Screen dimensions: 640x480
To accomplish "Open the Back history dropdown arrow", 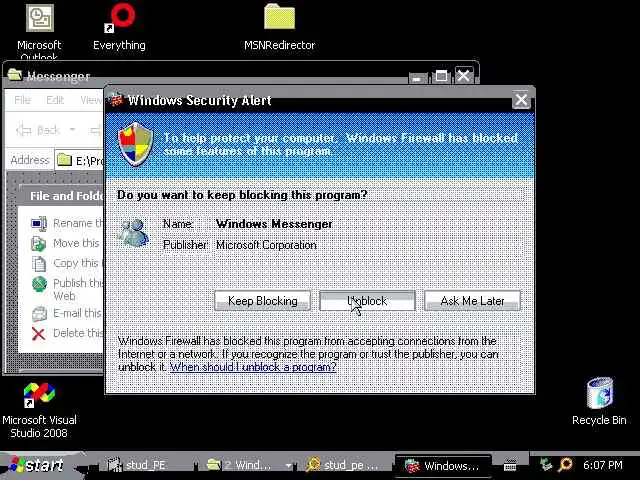I will [72, 130].
